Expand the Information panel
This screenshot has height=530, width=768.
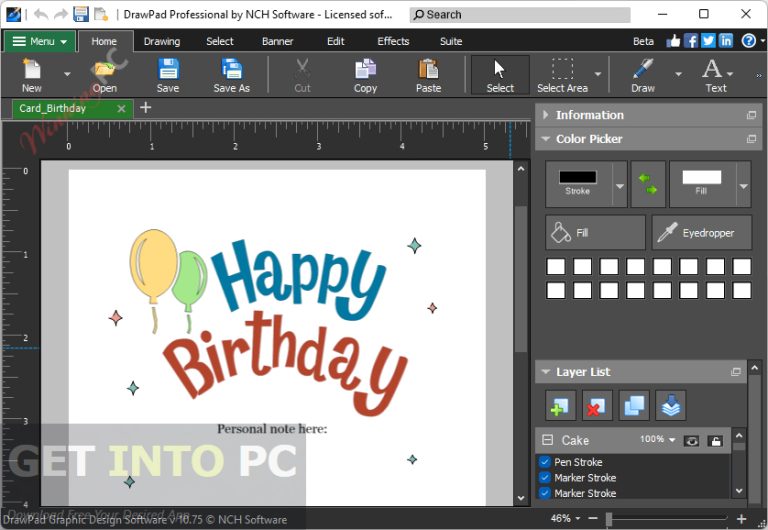(546, 115)
